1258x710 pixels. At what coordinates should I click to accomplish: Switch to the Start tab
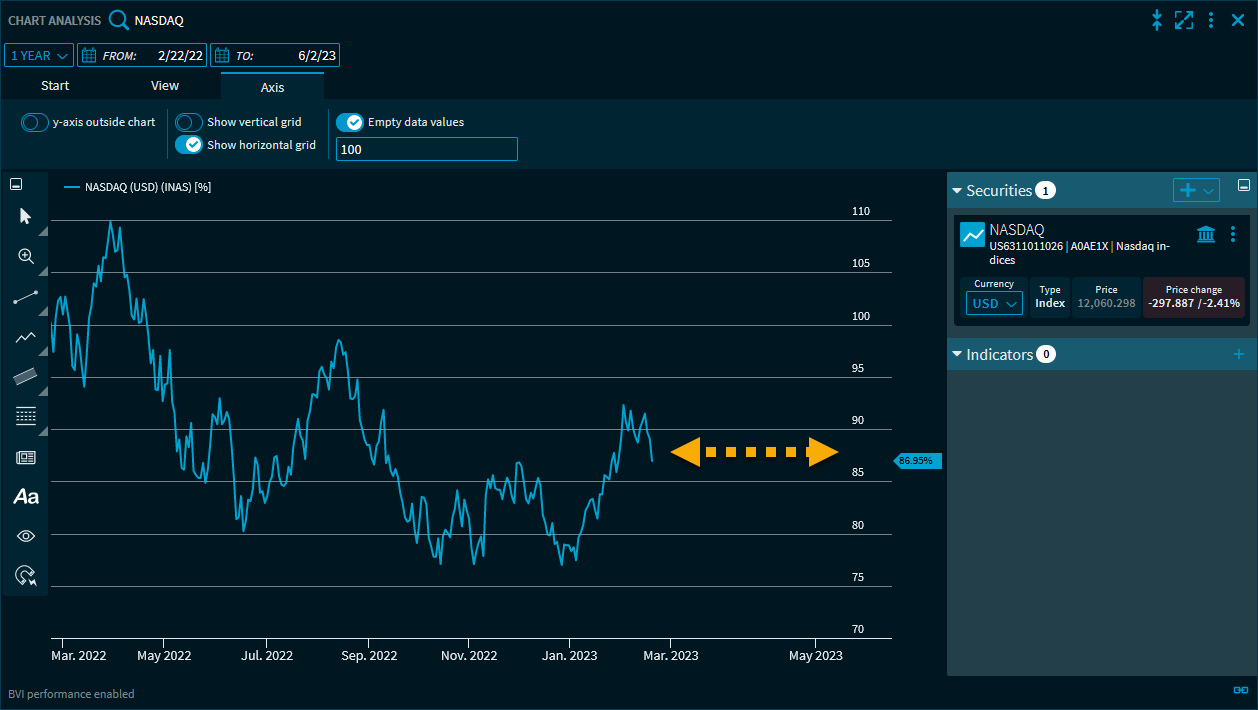55,86
